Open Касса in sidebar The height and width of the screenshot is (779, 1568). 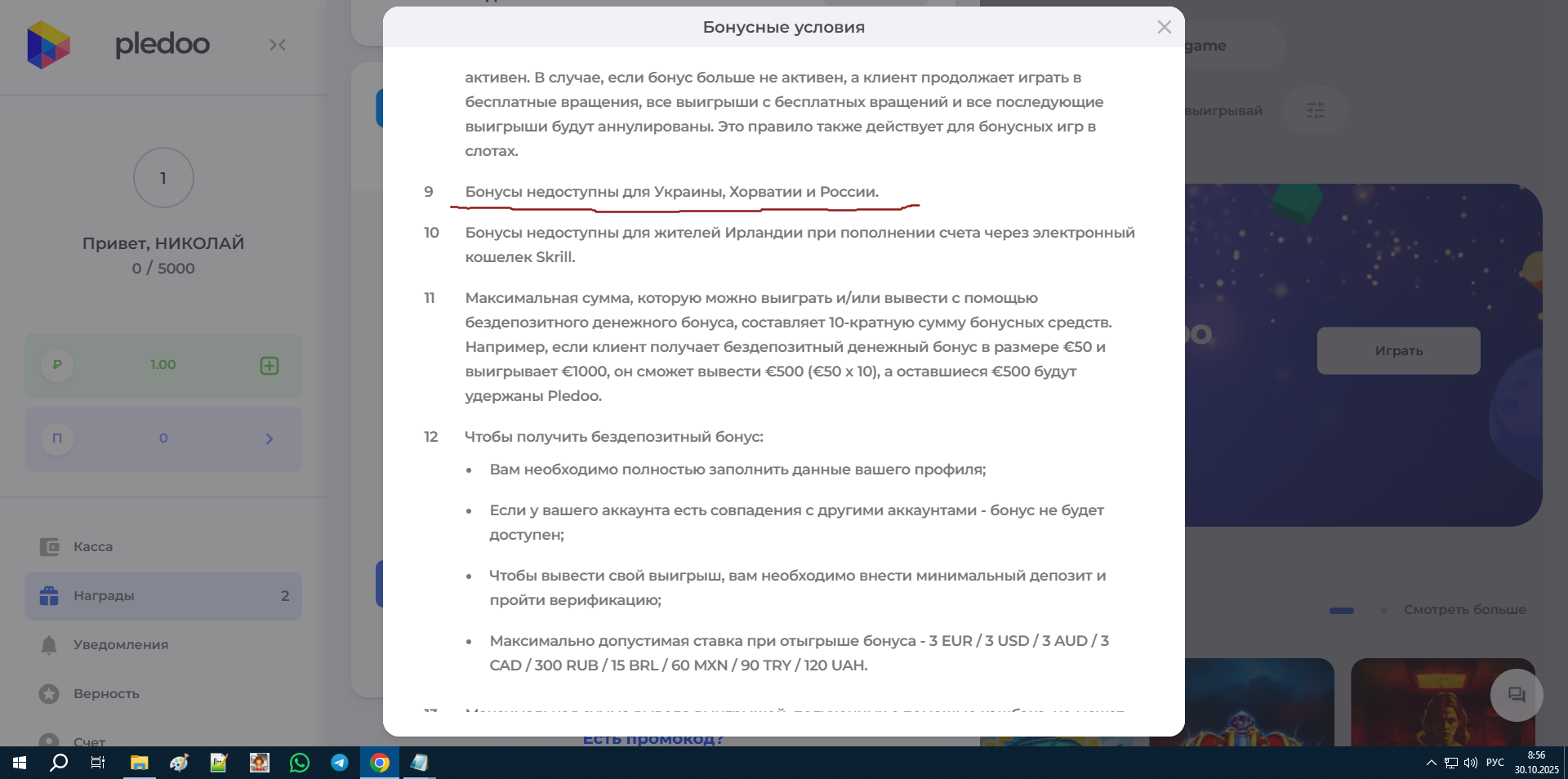coord(93,547)
